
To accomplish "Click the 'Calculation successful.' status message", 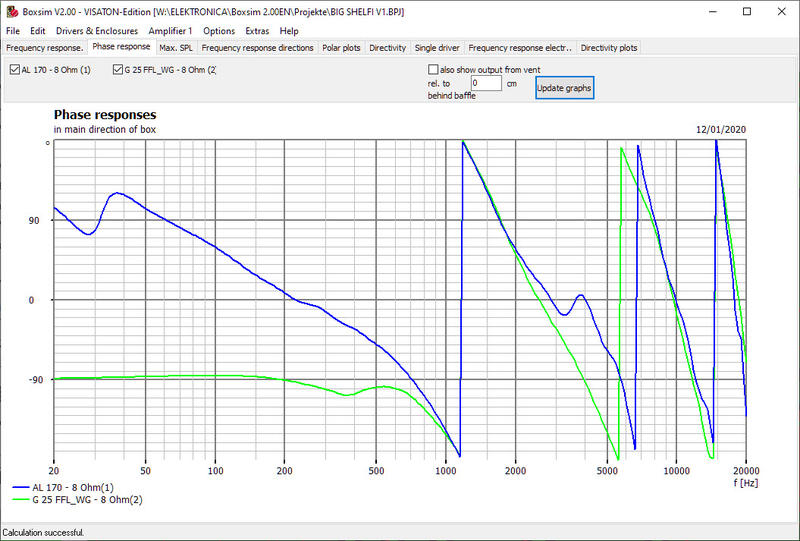I will (43, 533).
